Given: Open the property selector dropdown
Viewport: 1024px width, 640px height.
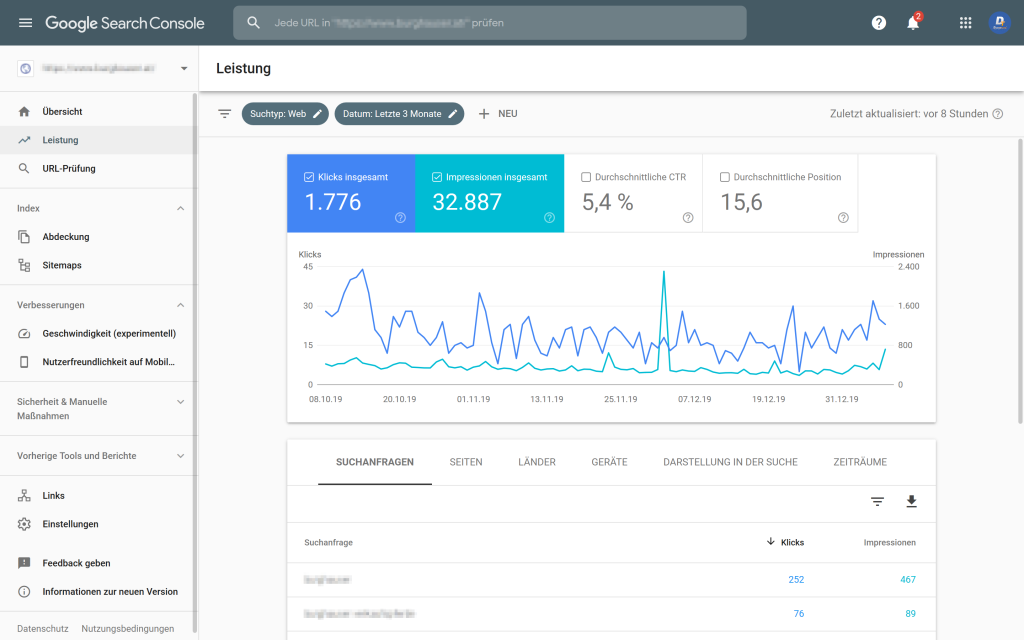Looking at the screenshot, I should coord(184,69).
